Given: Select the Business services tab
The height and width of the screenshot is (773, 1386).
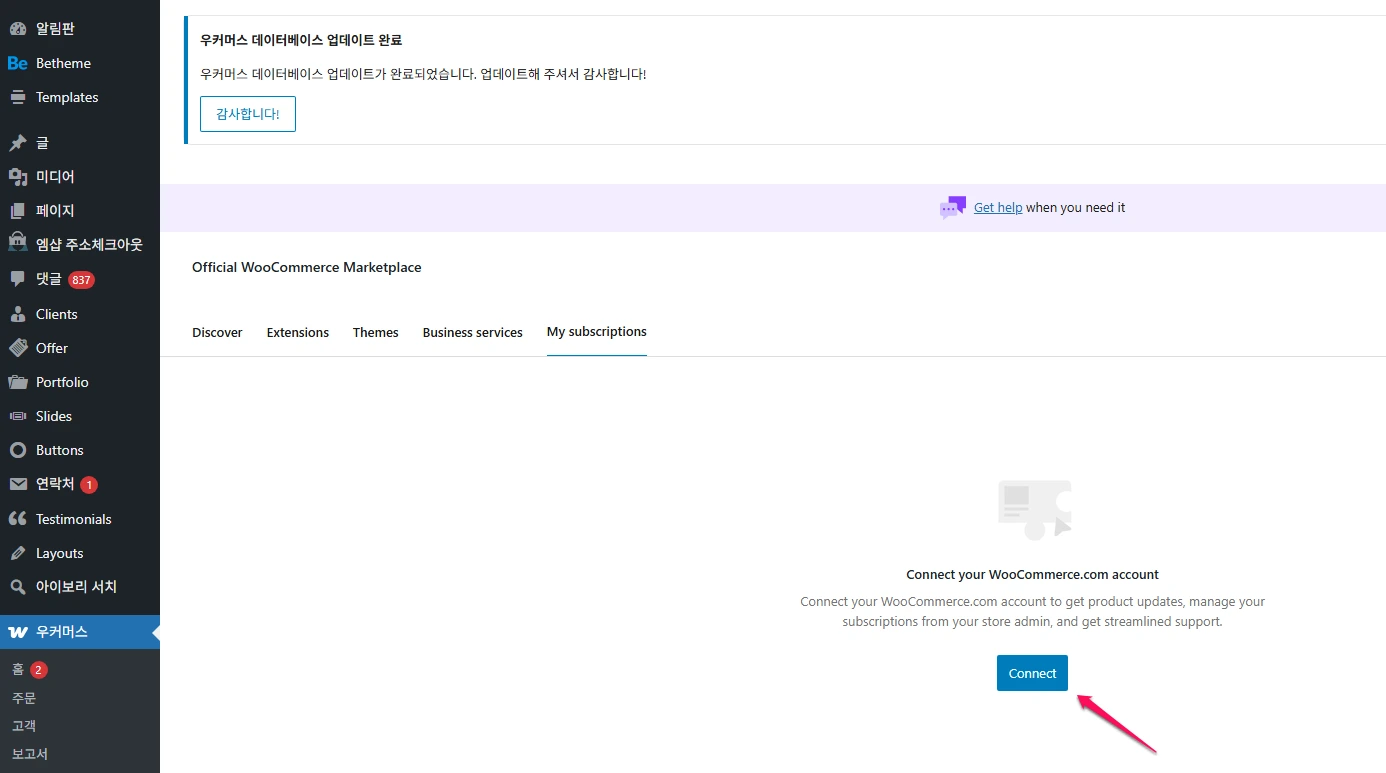Looking at the screenshot, I should (x=472, y=332).
